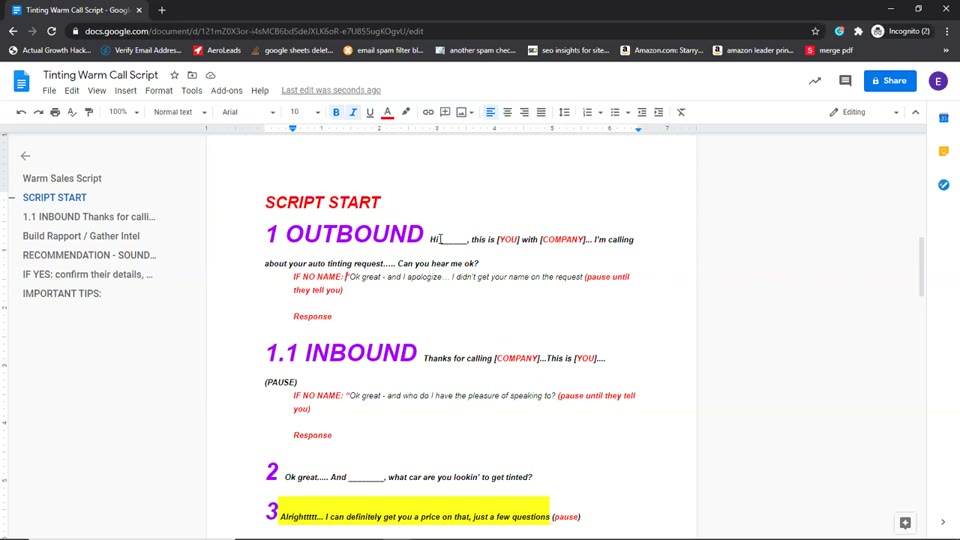960x540 pixels.
Task: Close the document outline with back arrow
Action: point(25,156)
